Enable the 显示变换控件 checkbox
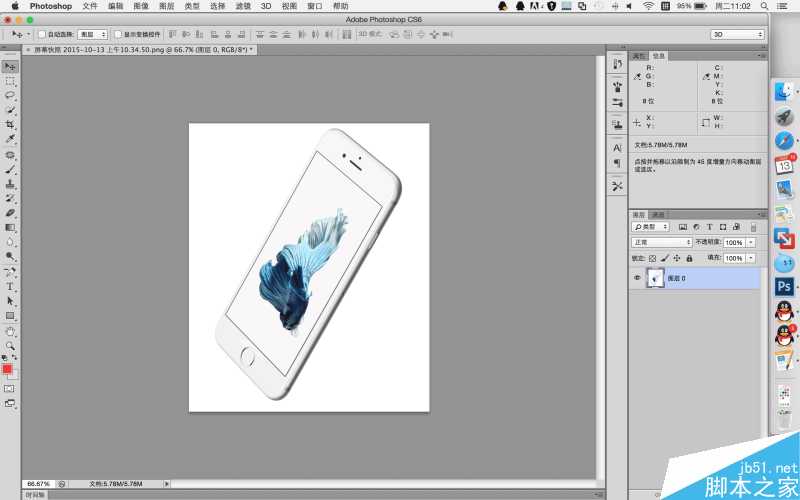This screenshot has height=500, width=800. coord(117,34)
